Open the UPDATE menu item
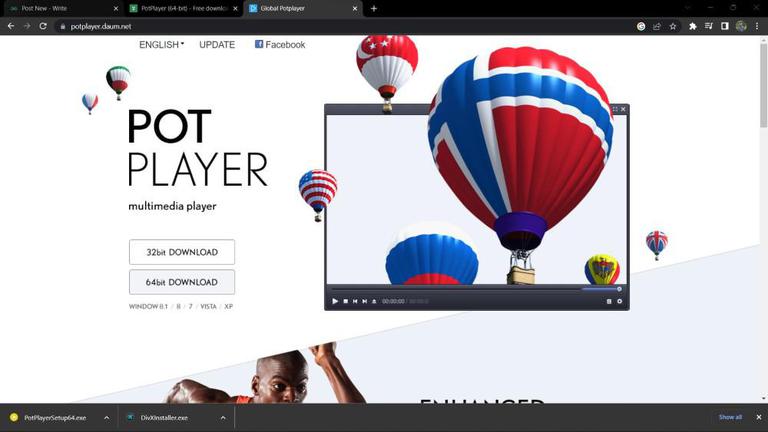This screenshot has width=768, height=432. pyautogui.click(x=217, y=45)
